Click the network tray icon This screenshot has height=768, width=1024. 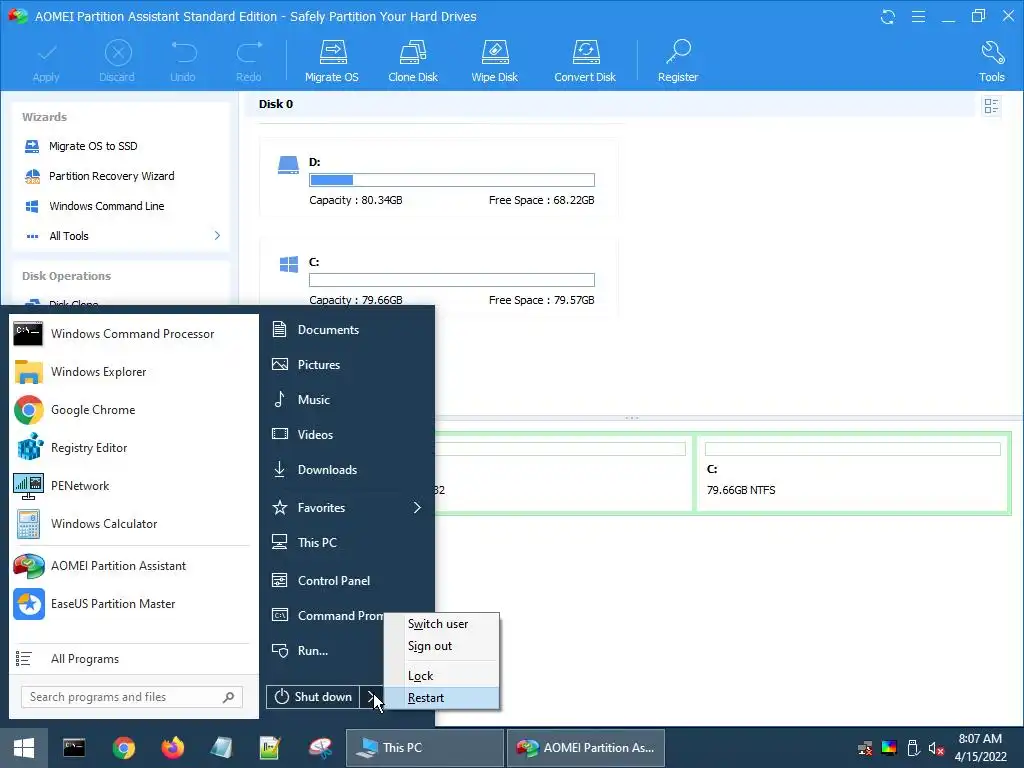865,748
